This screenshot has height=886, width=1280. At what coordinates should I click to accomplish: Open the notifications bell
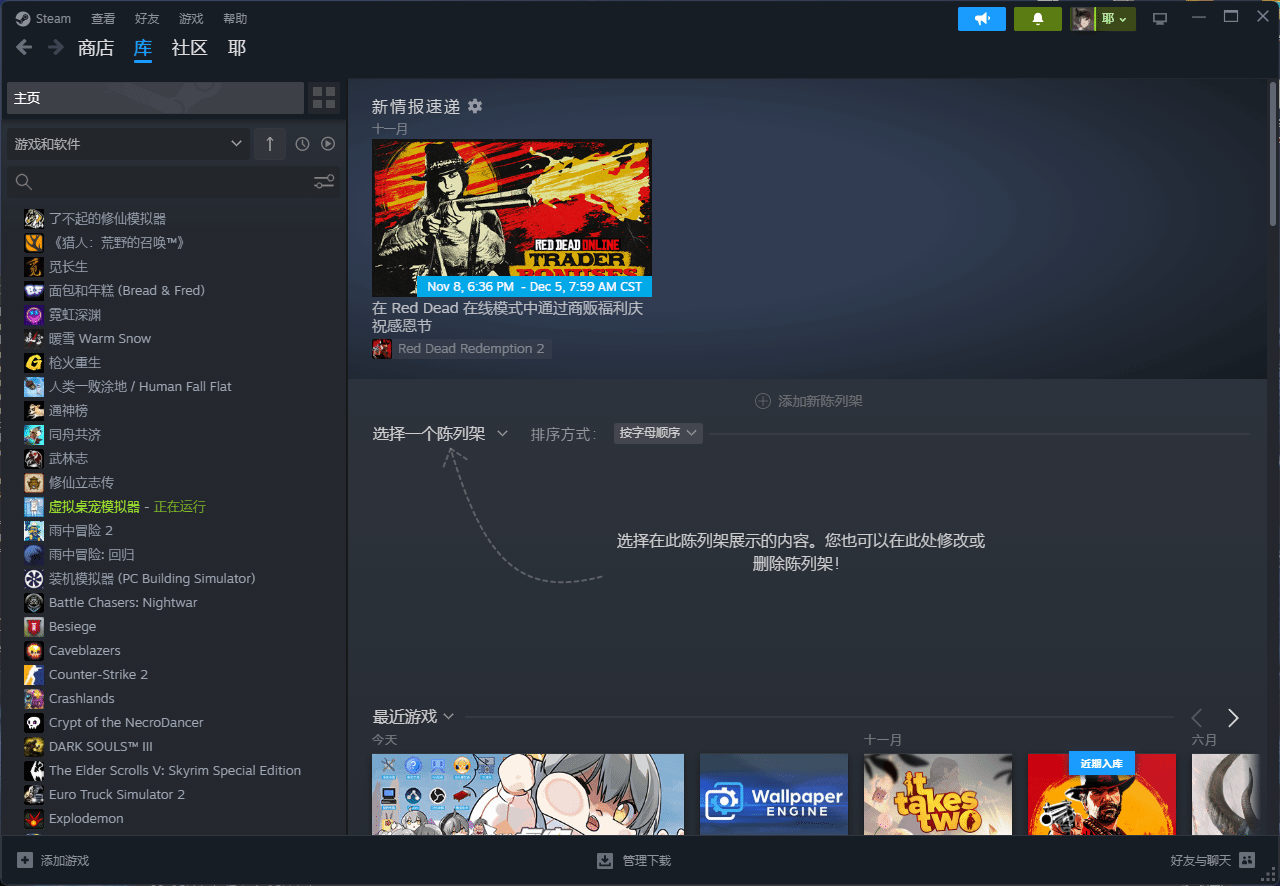1038,19
